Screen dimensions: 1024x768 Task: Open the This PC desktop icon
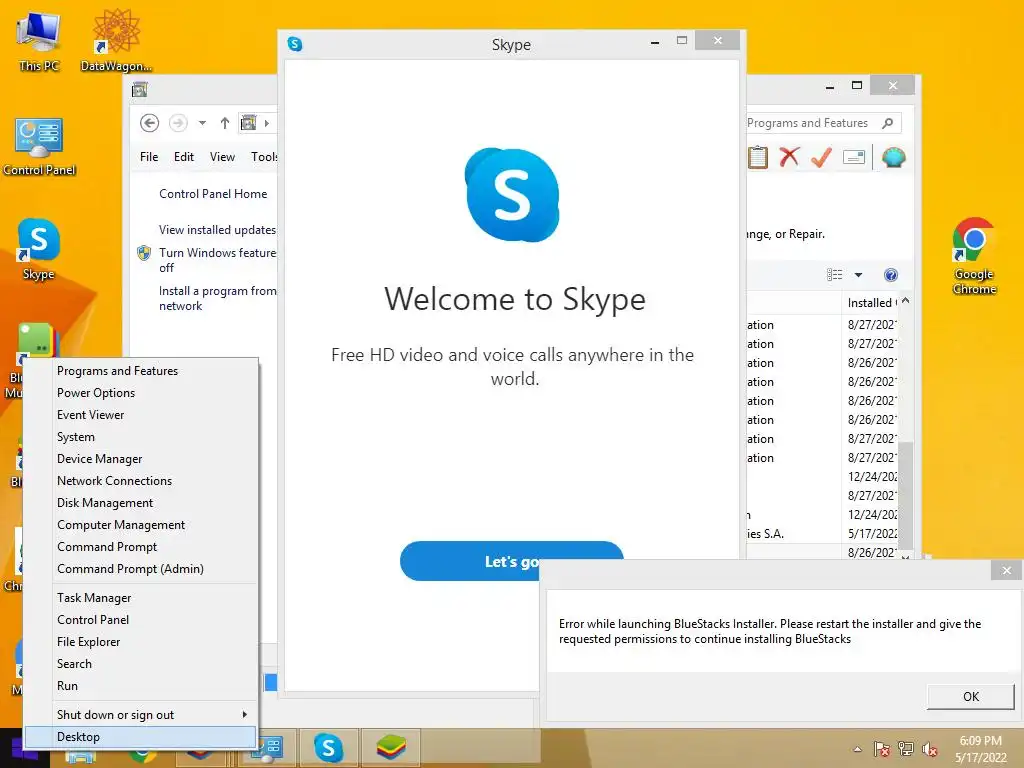(x=39, y=41)
